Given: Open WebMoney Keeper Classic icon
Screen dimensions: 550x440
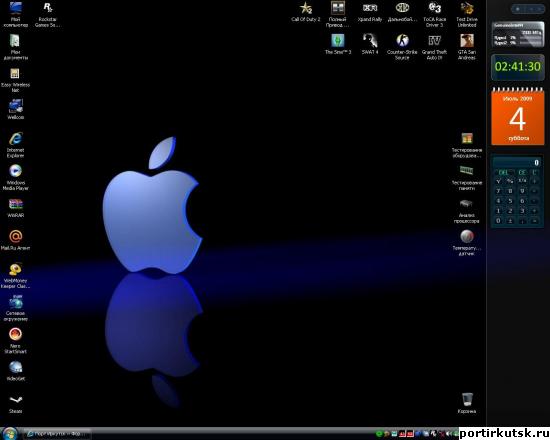Looking at the screenshot, I should point(15,276).
